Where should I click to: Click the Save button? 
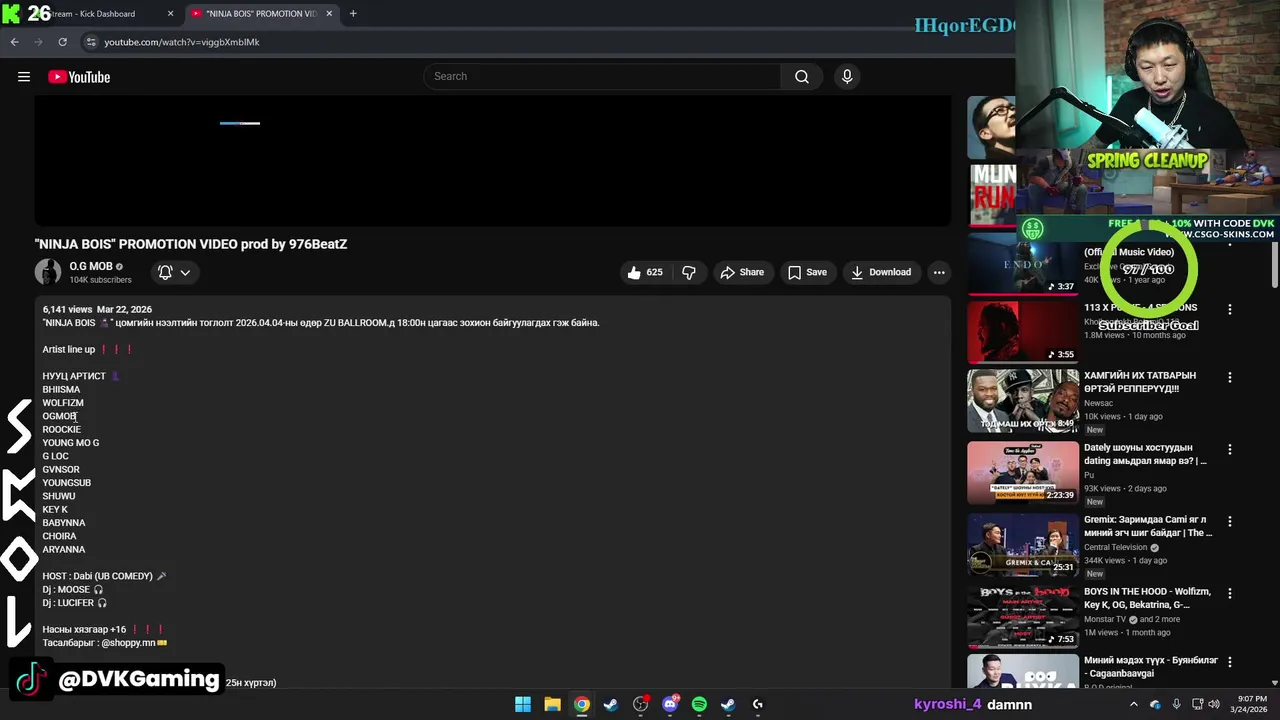tap(807, 272)
